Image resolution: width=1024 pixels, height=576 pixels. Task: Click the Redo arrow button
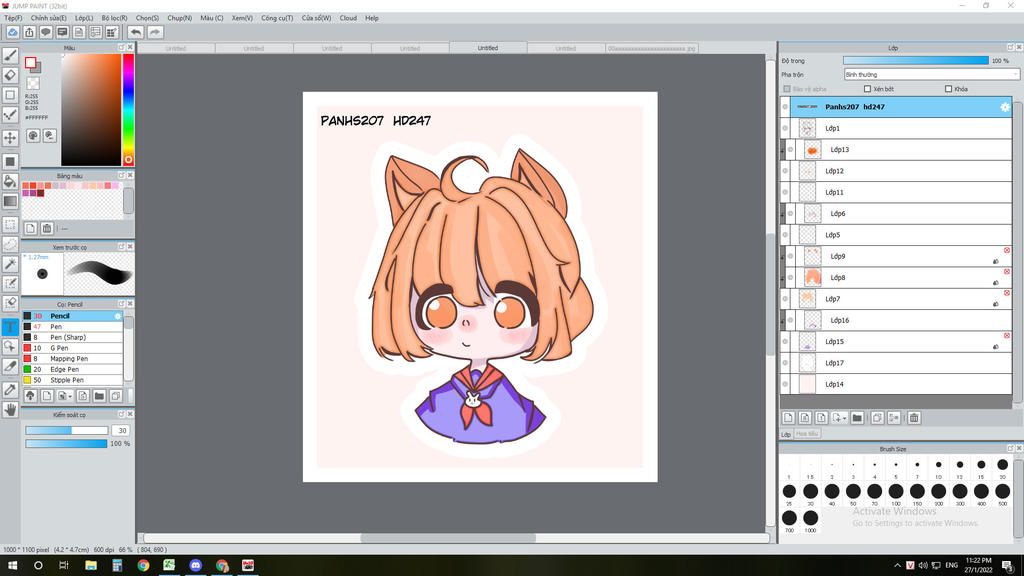pos(155,32)
